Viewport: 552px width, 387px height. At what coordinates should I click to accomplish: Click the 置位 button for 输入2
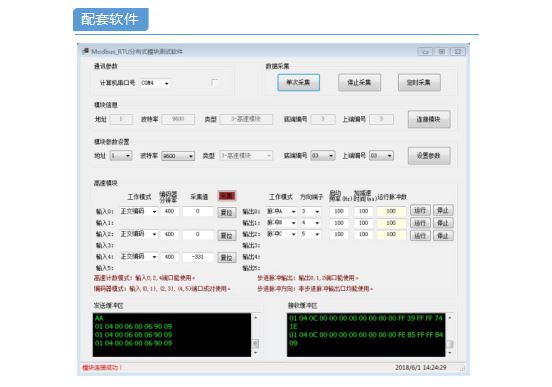tap(227, 235)
